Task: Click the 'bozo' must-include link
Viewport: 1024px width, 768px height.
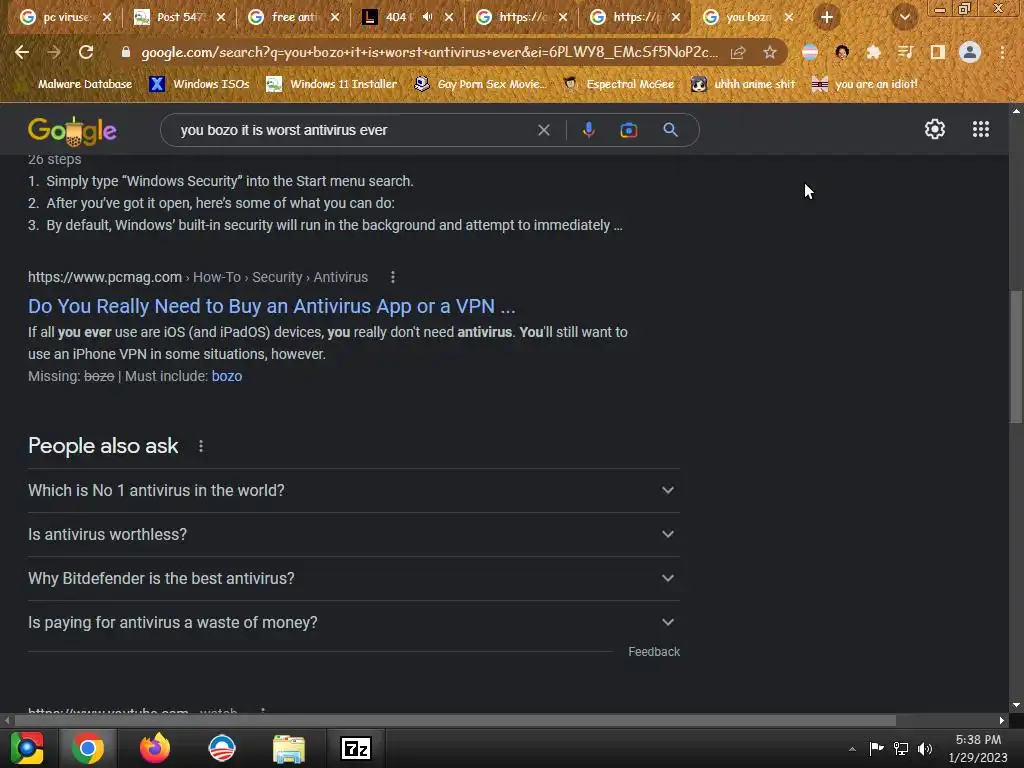Action: click(x=227, y=376)
